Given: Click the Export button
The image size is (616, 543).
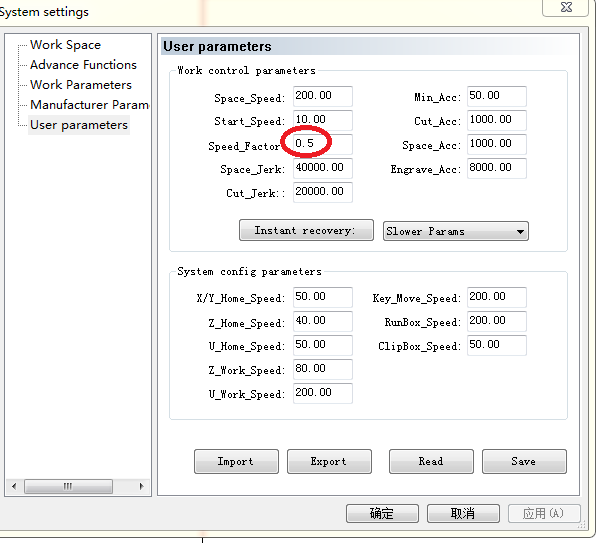Looking at the screenshot, I should tap(328, 461).
